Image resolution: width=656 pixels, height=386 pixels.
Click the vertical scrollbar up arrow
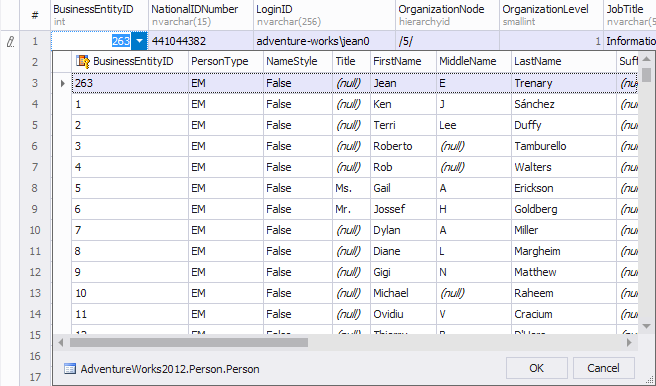[646, 59]
